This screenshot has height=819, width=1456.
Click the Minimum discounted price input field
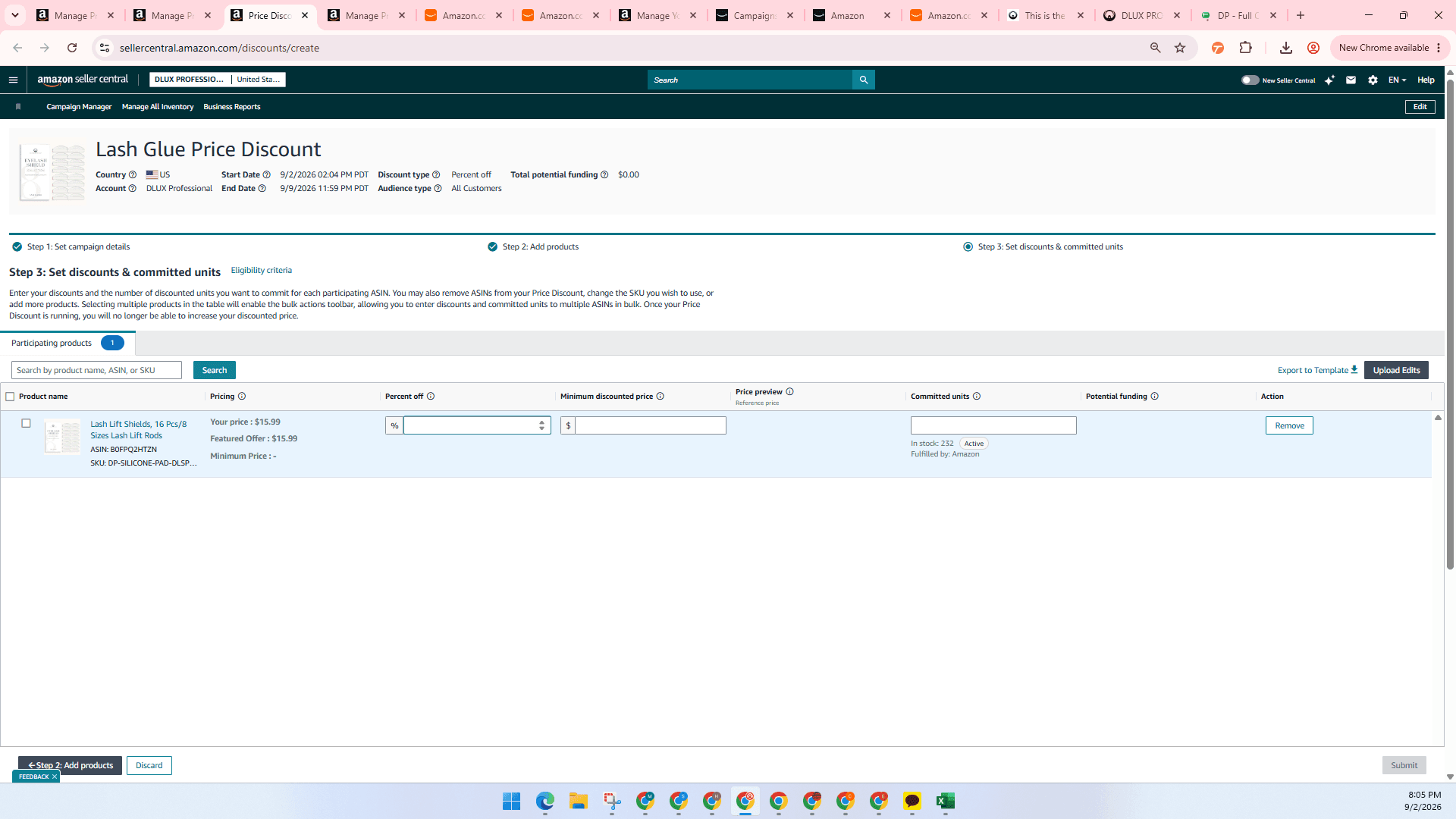coord(651,425)
